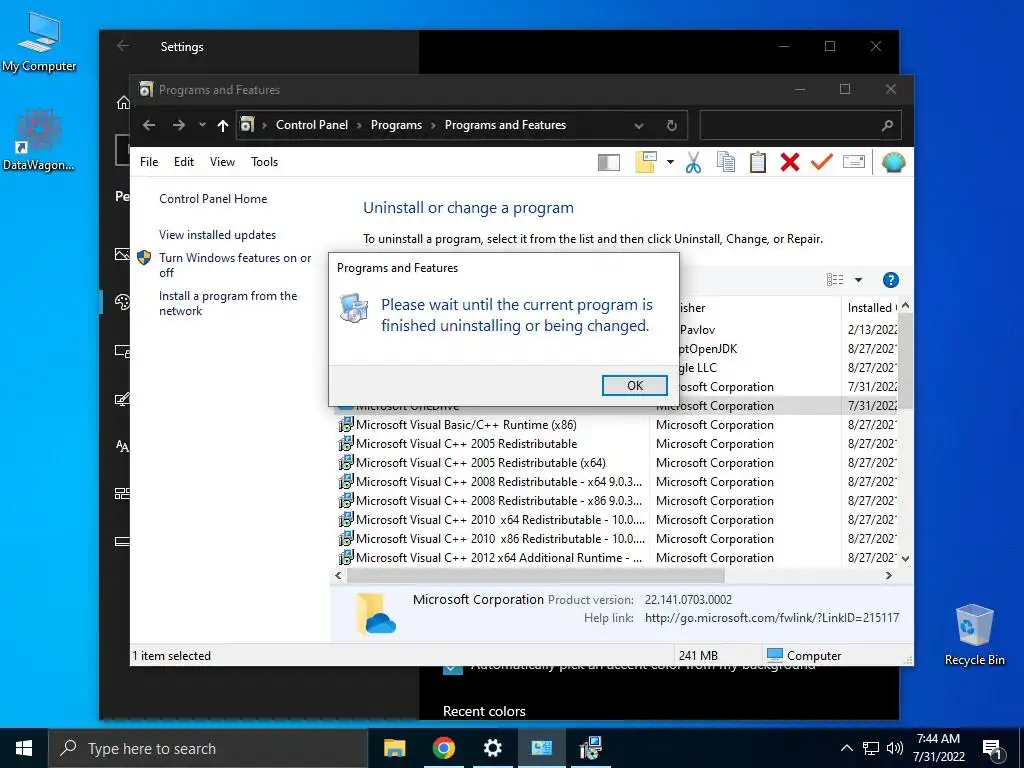Select Microsoft Visual C++ 2010 x86 Redistributable row
This screenshot has width=1024, height=768.
coord(618,539)
